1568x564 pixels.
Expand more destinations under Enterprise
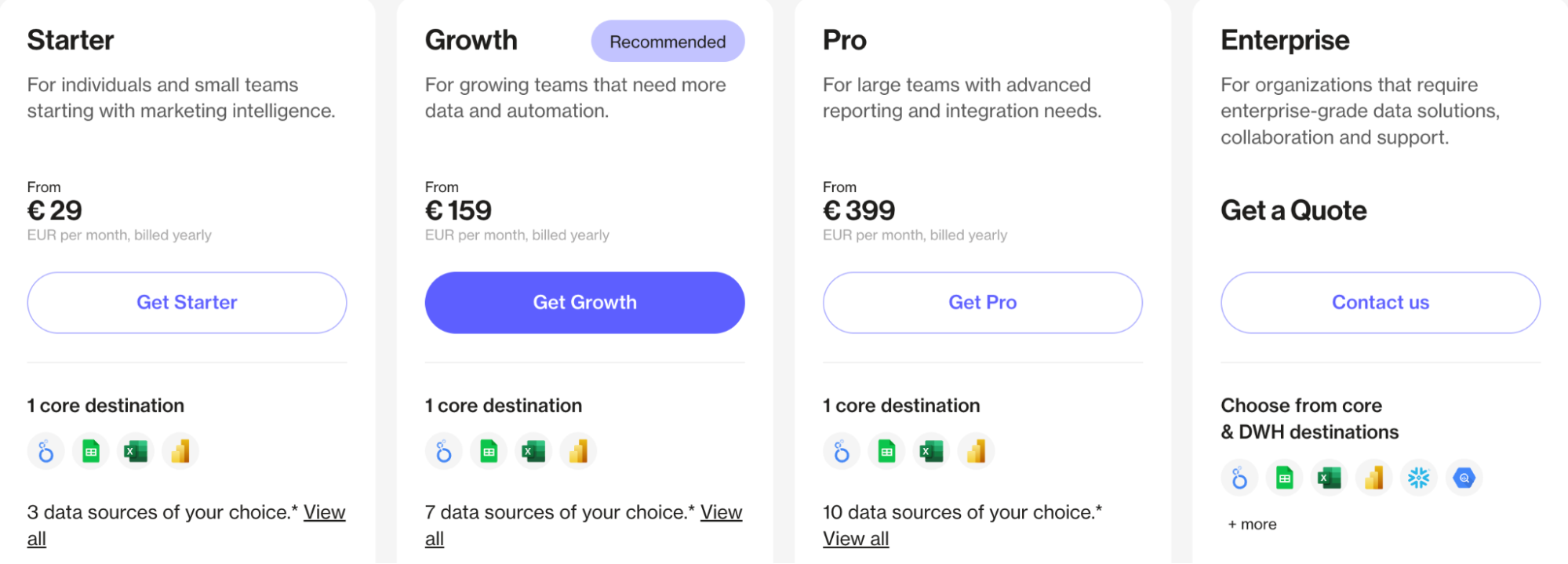(x=1250, y=524)
